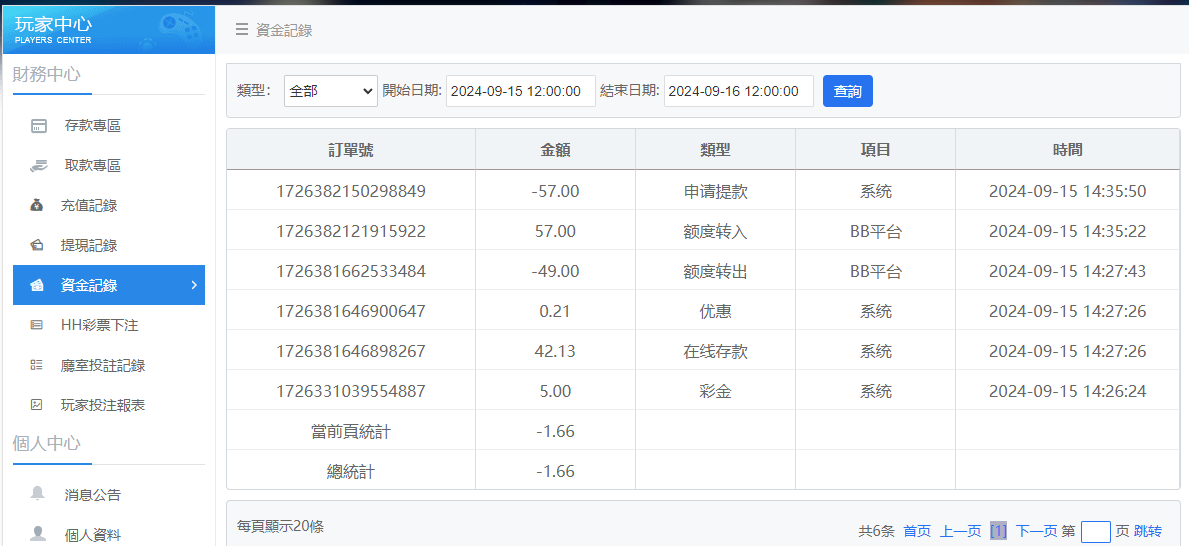This screenshot has height=546, width=1189.
Task: Click the 結束日期 date field
Action: [x=738, y=91]
